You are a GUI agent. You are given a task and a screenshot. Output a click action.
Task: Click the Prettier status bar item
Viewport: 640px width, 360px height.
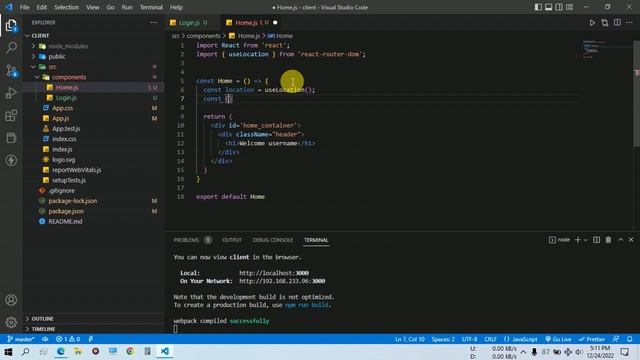click(x=592, y=339)
